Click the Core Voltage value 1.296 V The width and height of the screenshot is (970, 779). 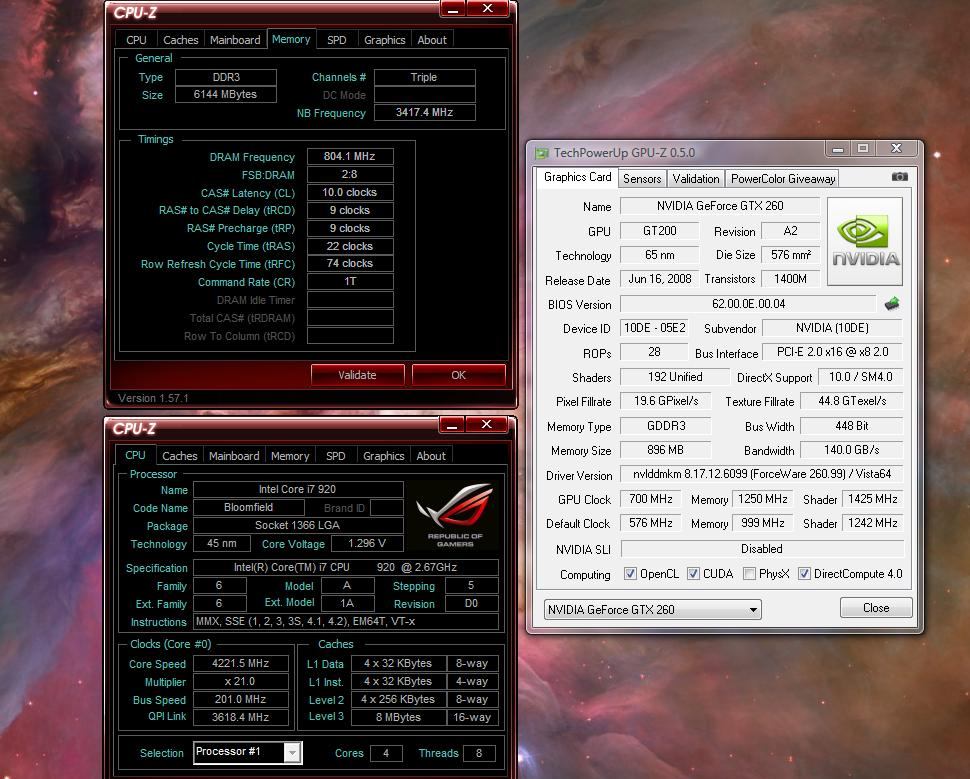coord(367,543)
